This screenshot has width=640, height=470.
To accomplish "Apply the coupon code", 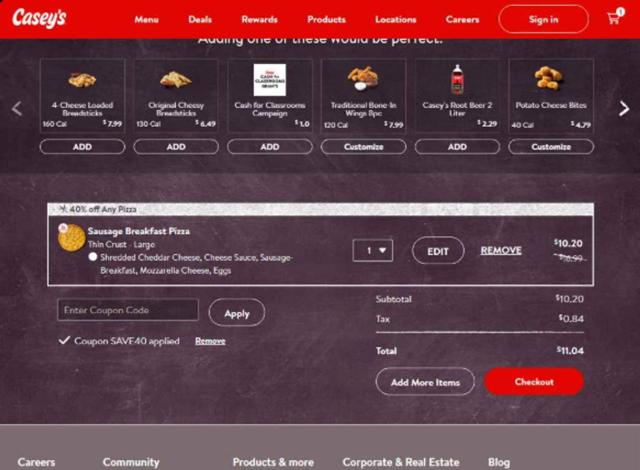I will tap(237, 313).
